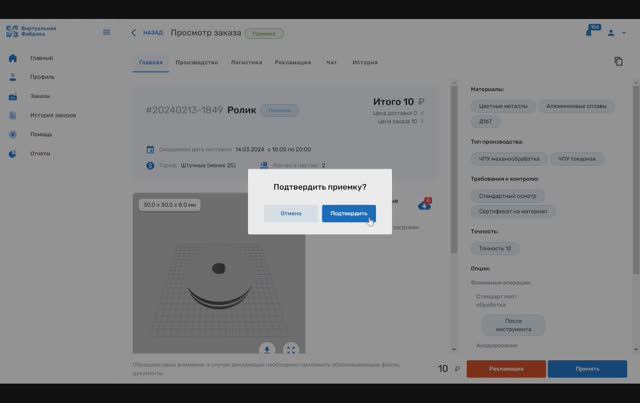This screenshot has width=640, height=403.
Task: Open the Главная sidebar home icon
Action: click(x=13, y=58)
